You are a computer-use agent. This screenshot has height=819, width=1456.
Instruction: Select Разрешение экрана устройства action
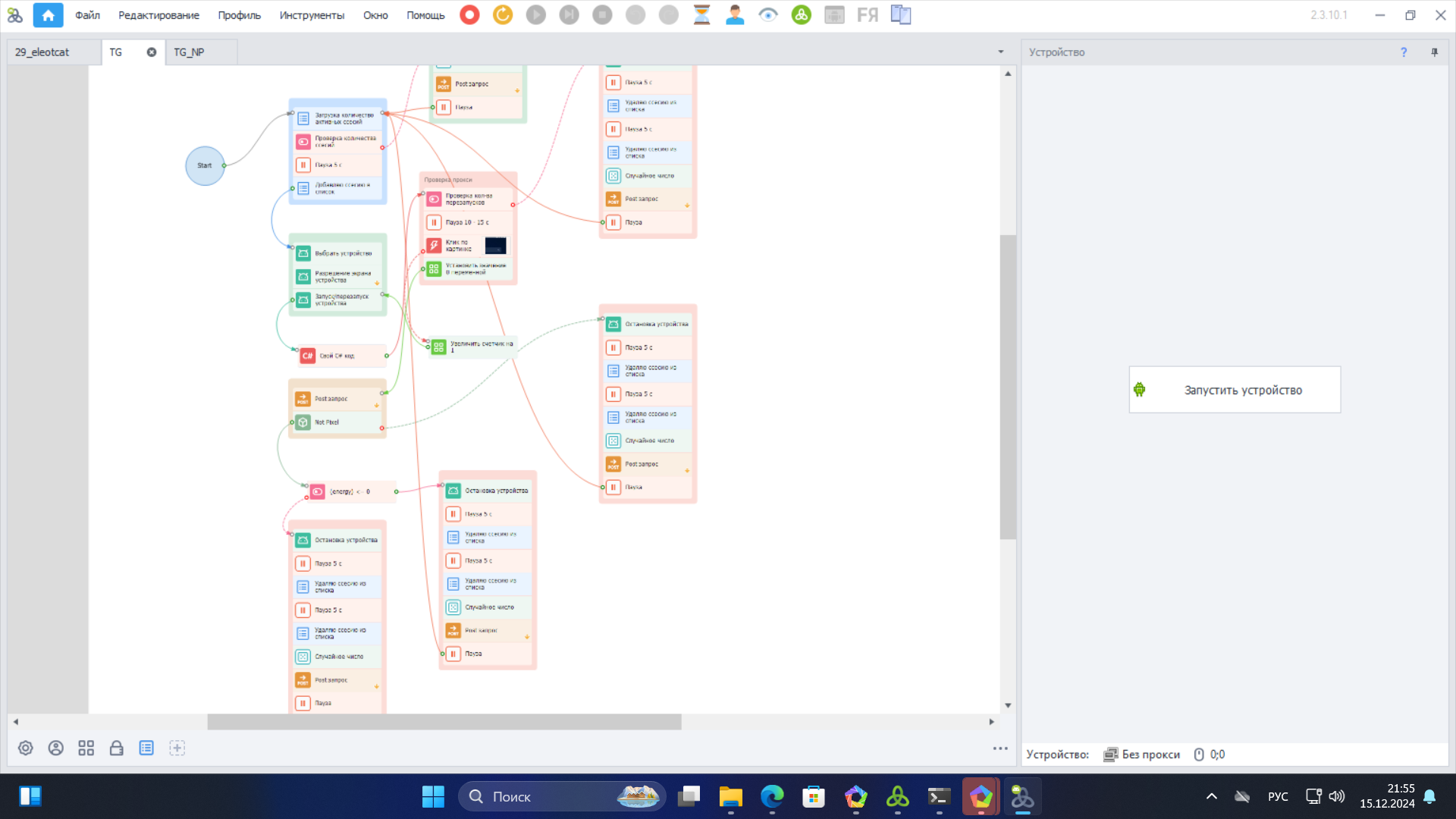[338, 277]
